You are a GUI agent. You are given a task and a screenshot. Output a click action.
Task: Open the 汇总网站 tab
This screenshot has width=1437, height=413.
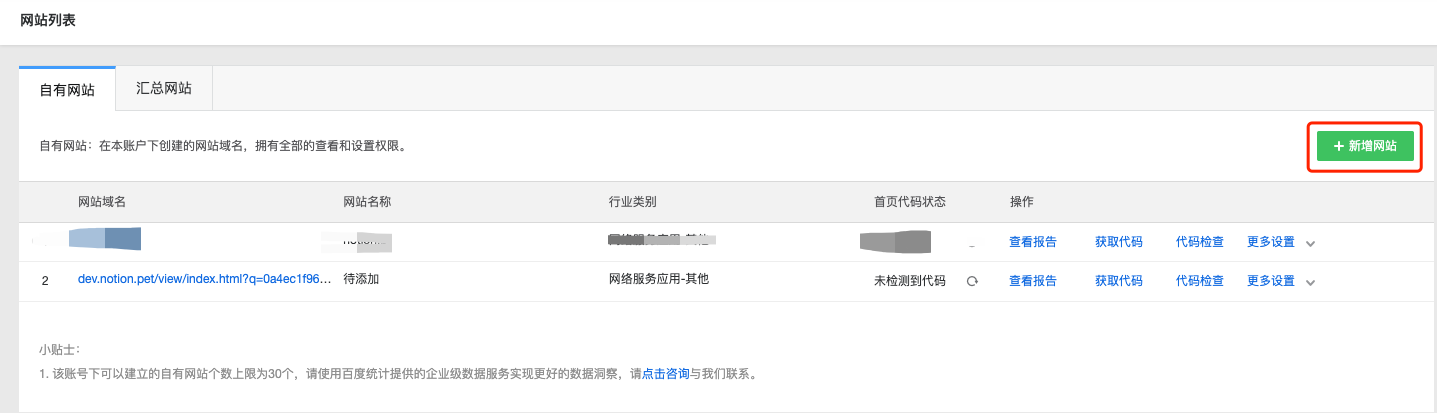click(x=164, y=88)
